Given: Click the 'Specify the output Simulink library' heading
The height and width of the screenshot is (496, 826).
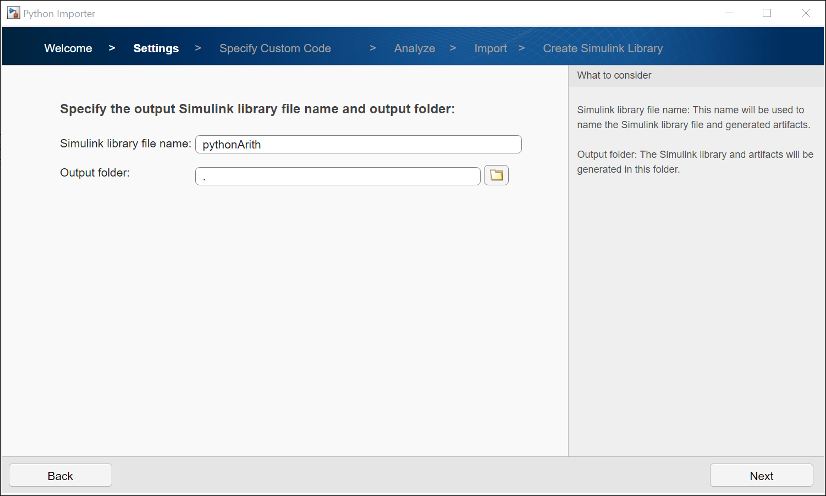Looking at the screenshot, I should (257, 109).
